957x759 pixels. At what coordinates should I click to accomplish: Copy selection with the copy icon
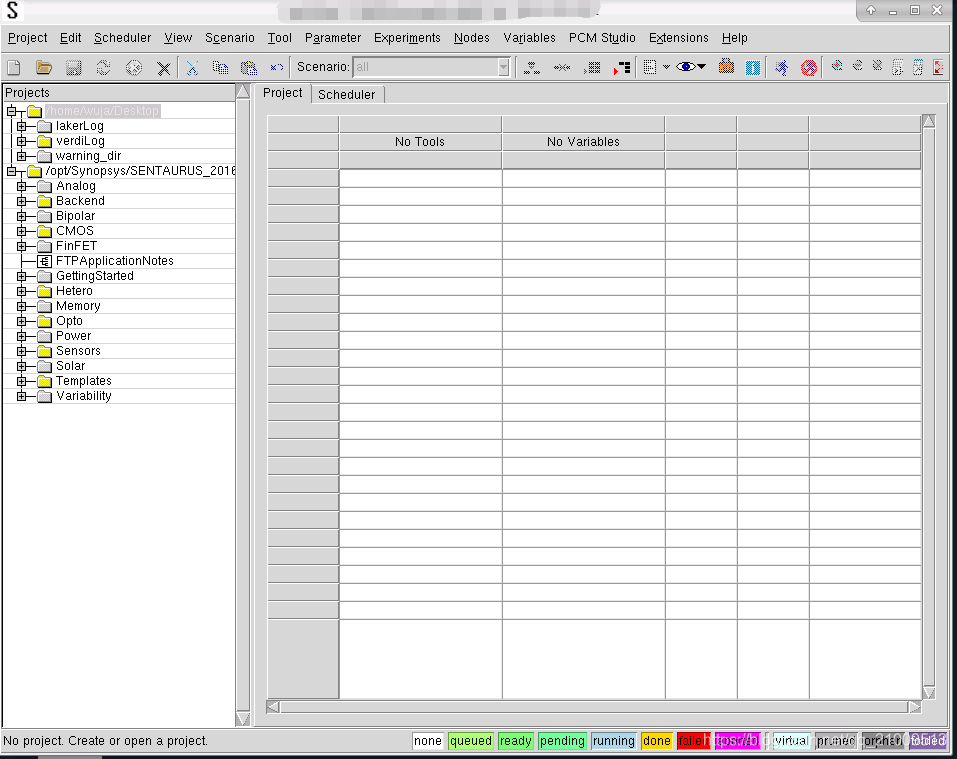tap(220, 67)
